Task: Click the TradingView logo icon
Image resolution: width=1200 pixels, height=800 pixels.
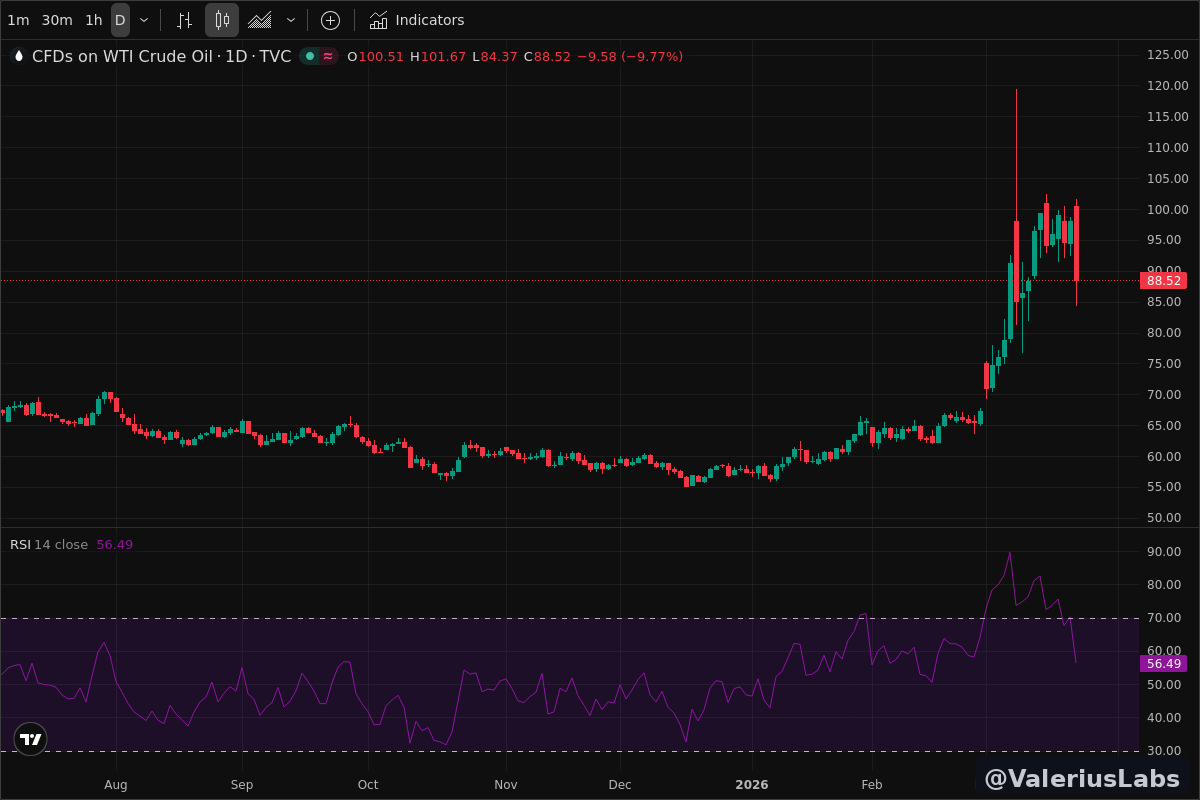Action: (x=31, y=739)
